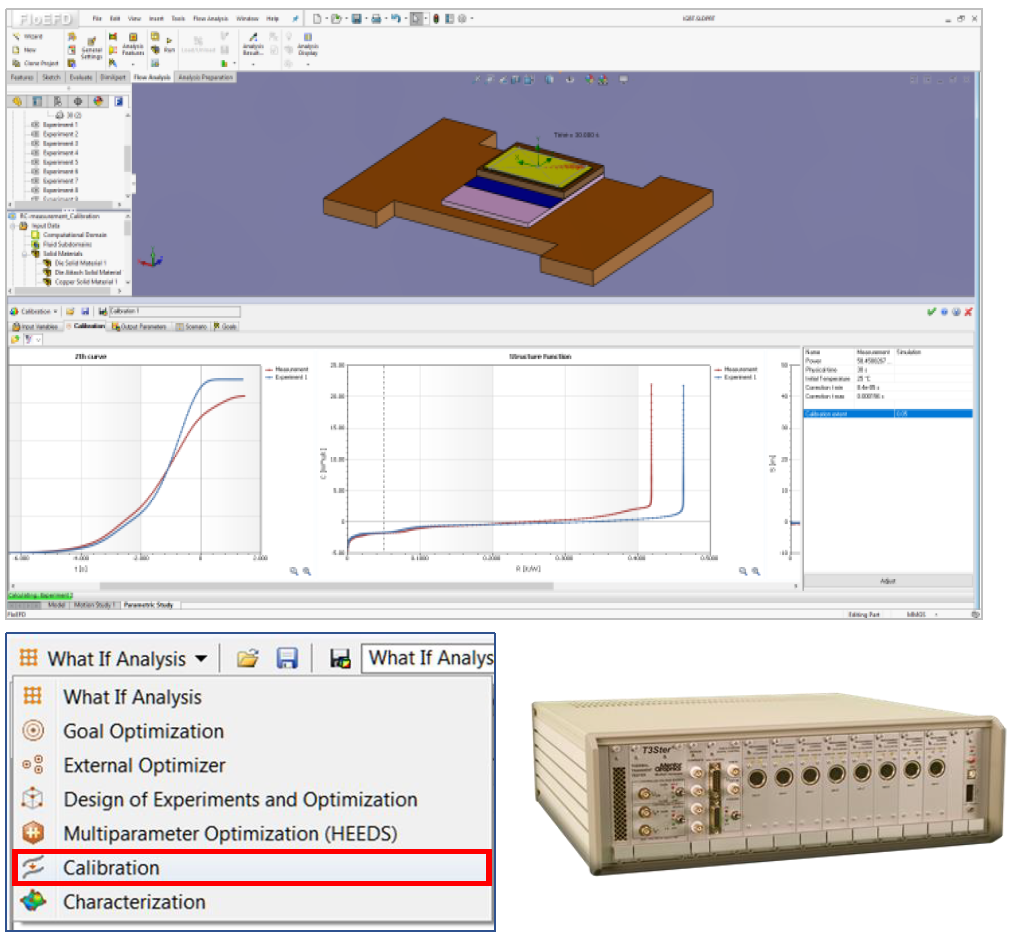1013x942 pixels.
Task: Open the dropdown arrow under Analysis Results
Action: click(x=253, y=64)
